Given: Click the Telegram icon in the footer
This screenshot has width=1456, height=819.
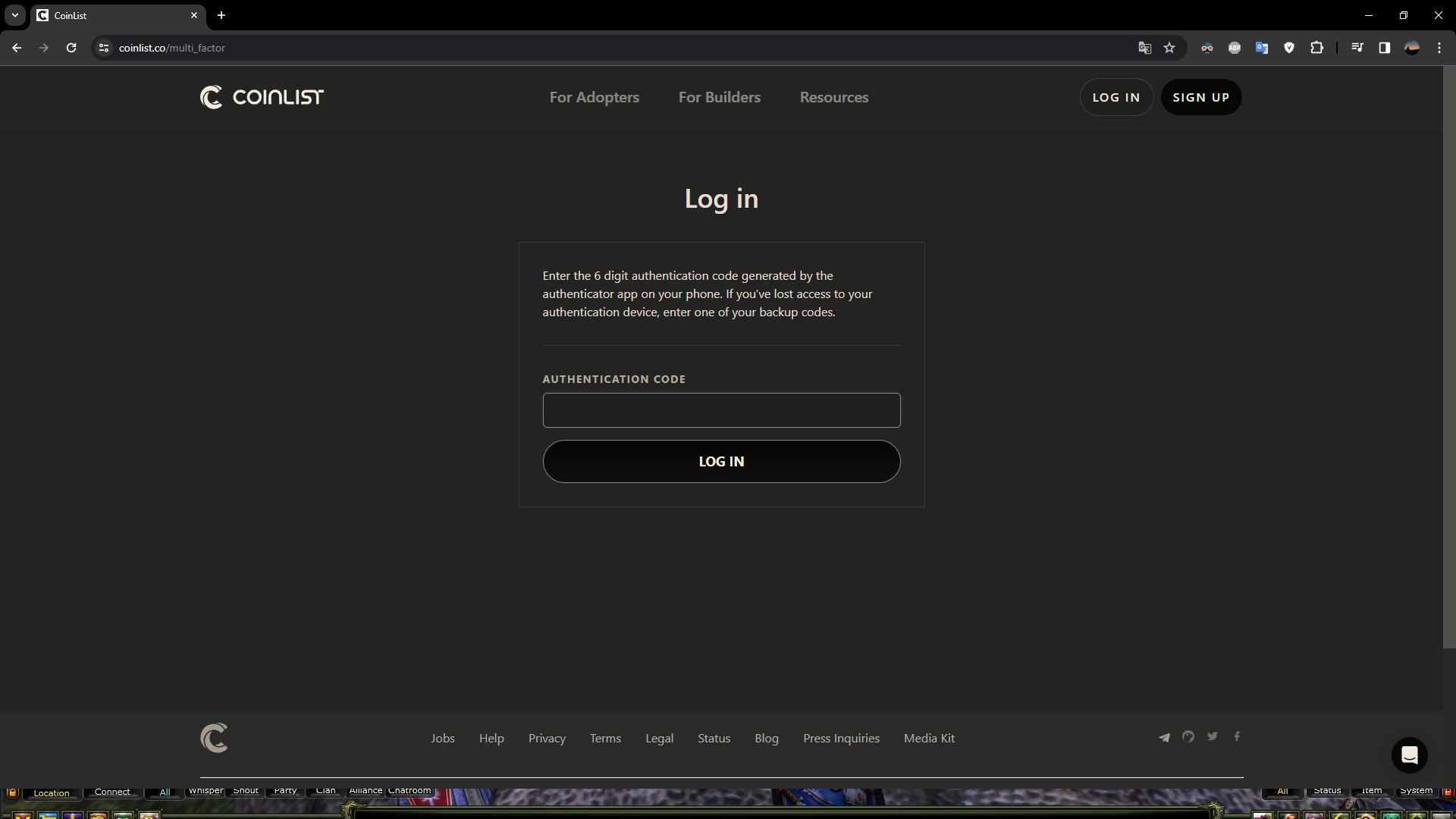Looking at the screenshot, I should pyautogui.click(x=1165, y=736).
